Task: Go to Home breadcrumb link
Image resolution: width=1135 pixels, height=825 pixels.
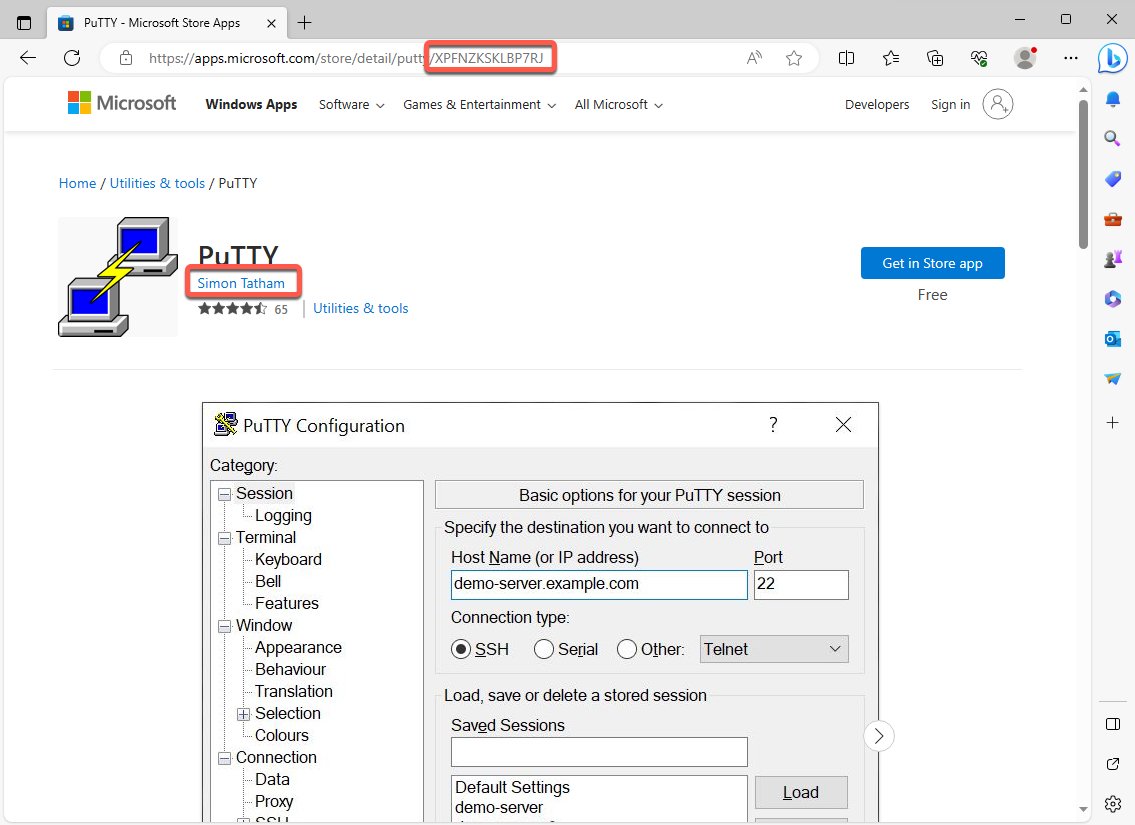Action: (x=77, y=183)
